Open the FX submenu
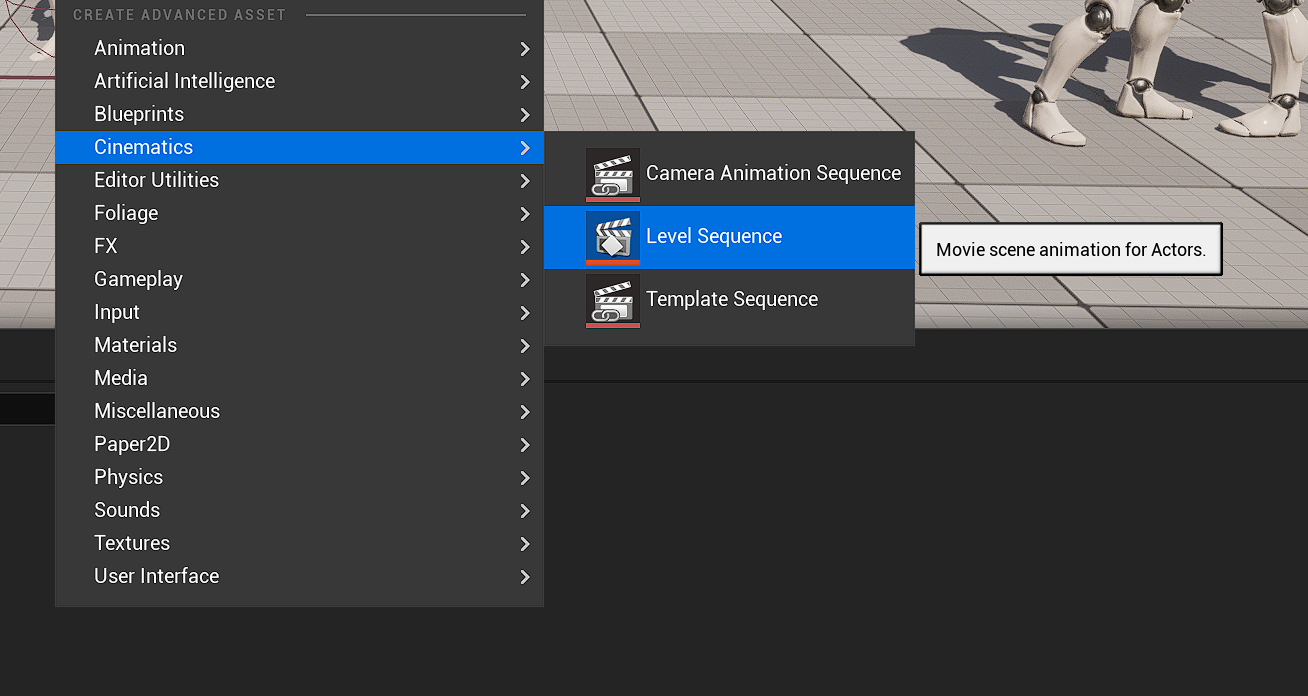Viewport: 1308px width, 696px height. [299, 246]
